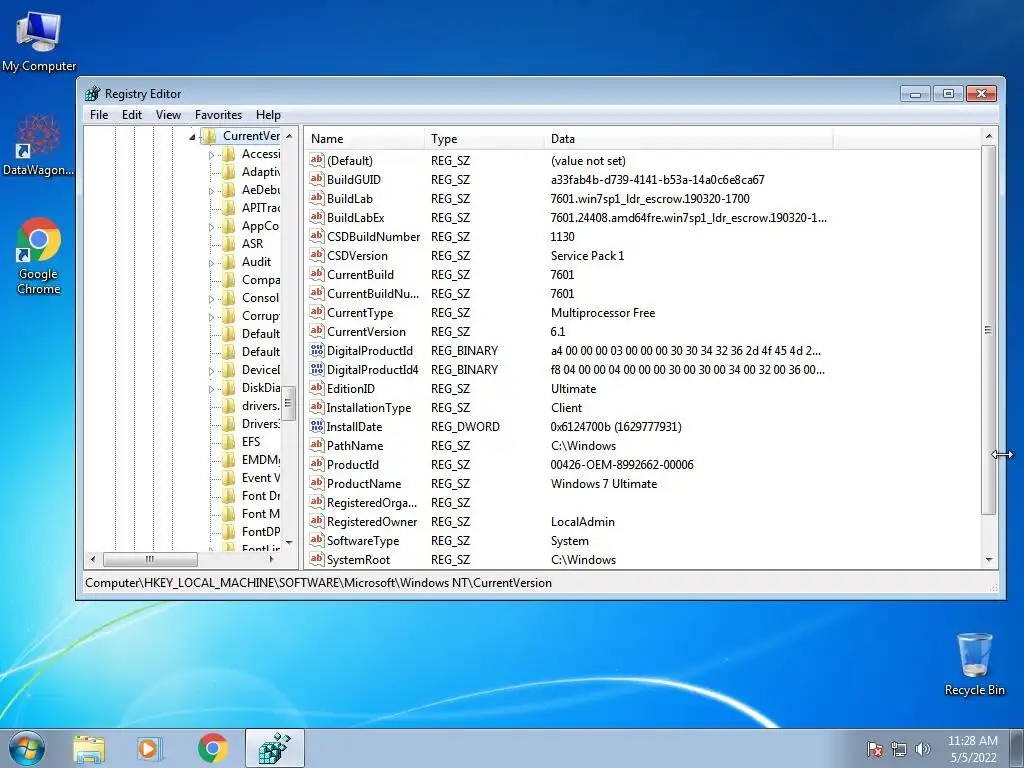Sort by the Data column header
Viewport: 1024px width, 768px height.
tap(689, 138)
